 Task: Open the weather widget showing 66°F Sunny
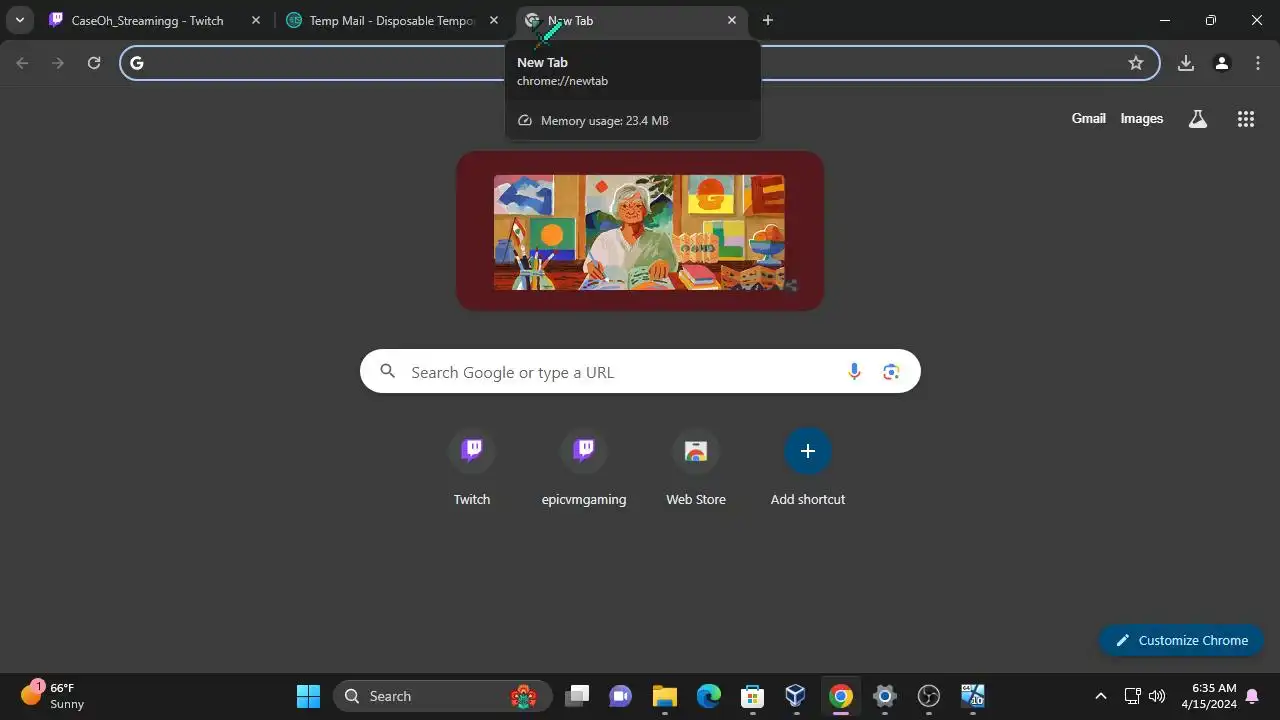tap(53, 696)
